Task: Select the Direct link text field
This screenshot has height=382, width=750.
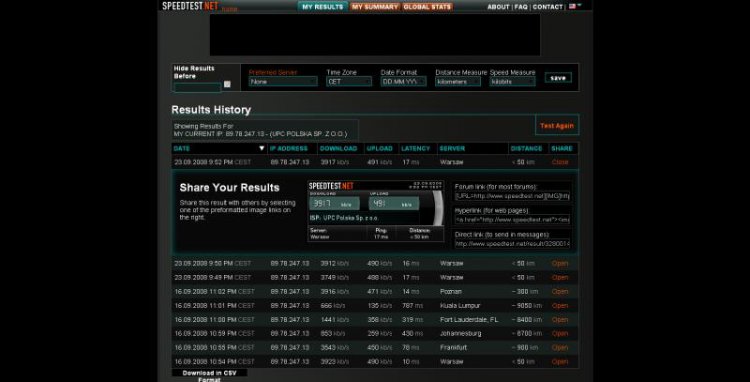Action: (x=512, y=244)
